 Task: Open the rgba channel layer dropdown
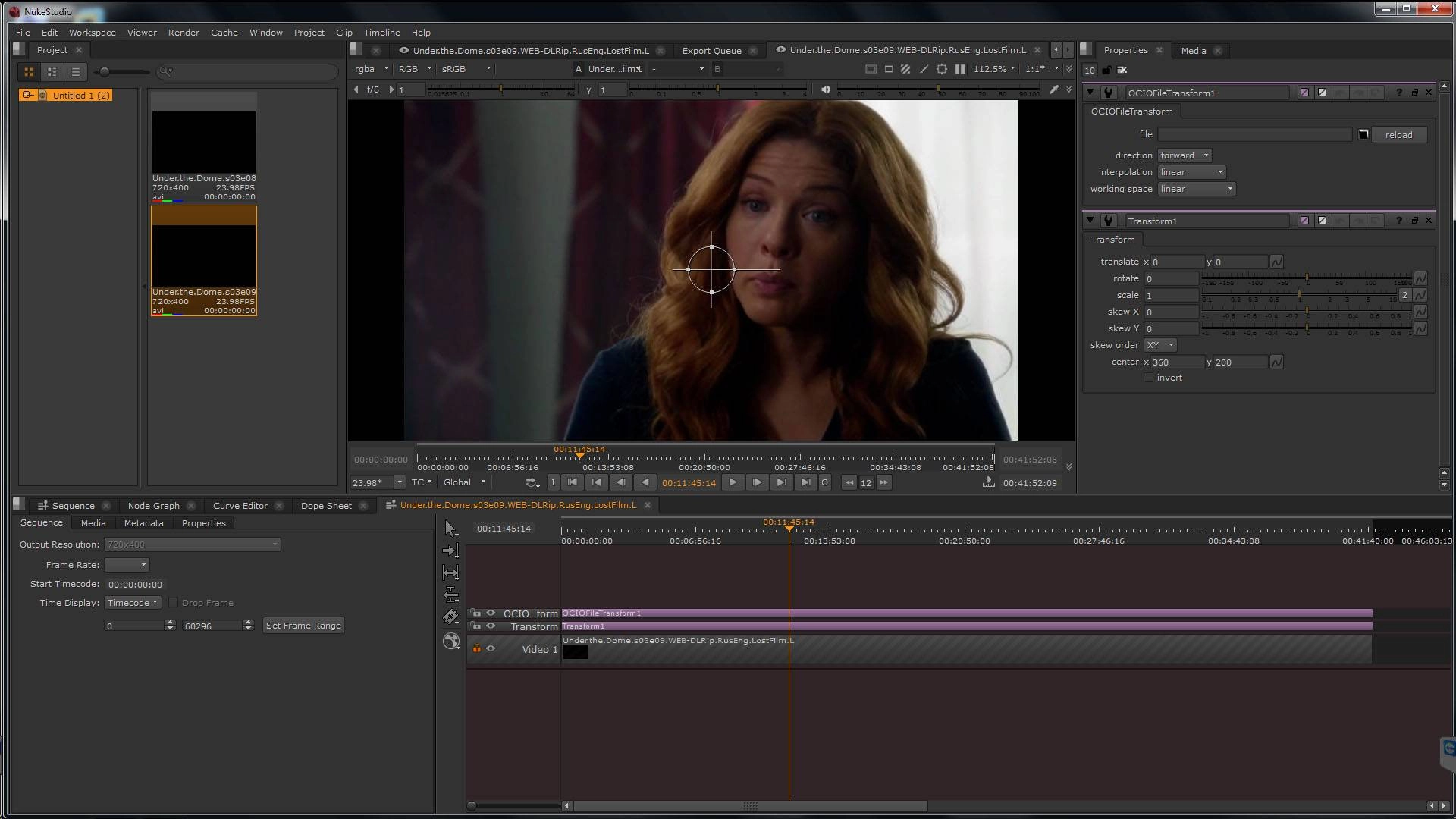371,69
